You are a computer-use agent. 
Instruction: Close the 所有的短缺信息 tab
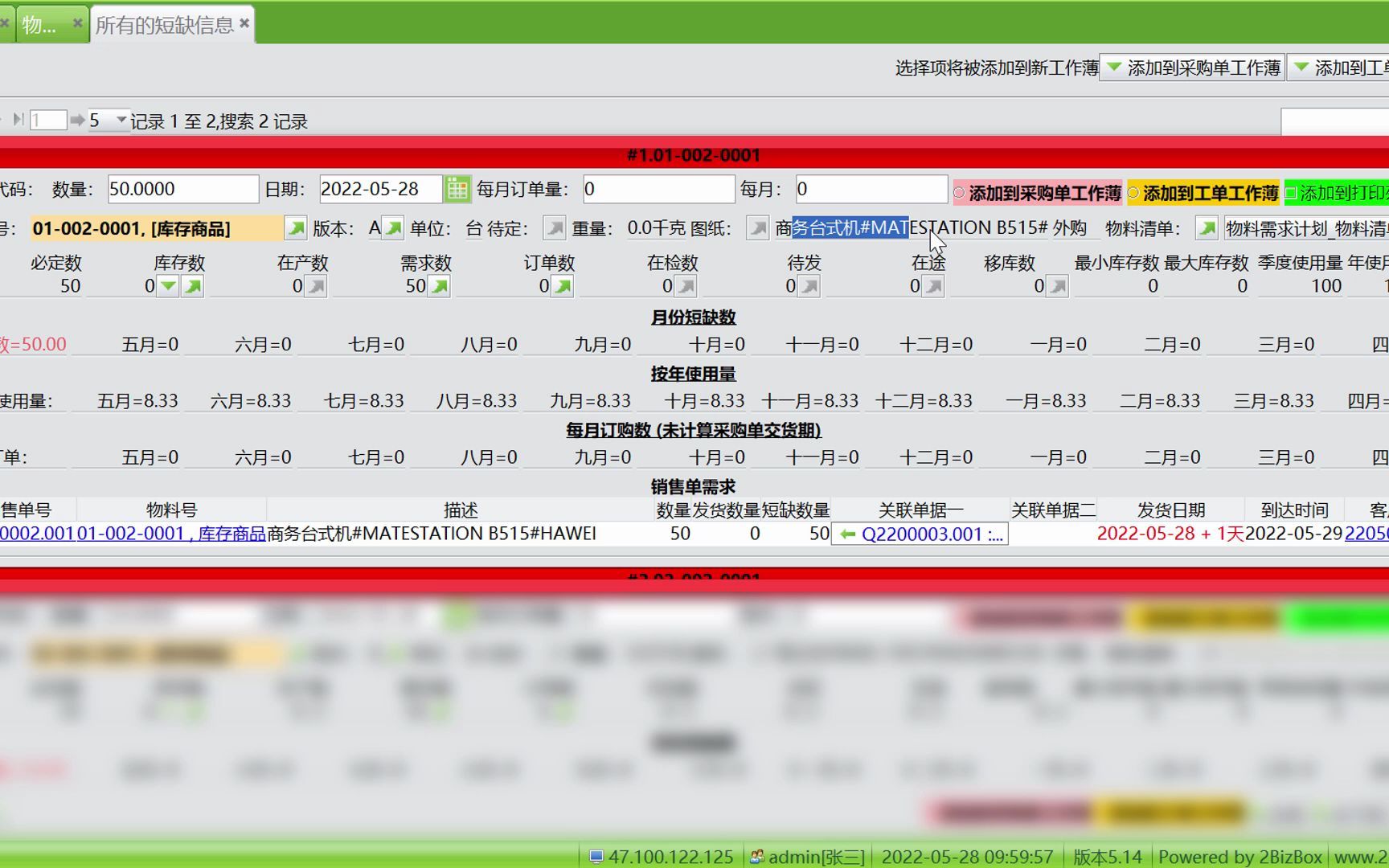point(244,23)
